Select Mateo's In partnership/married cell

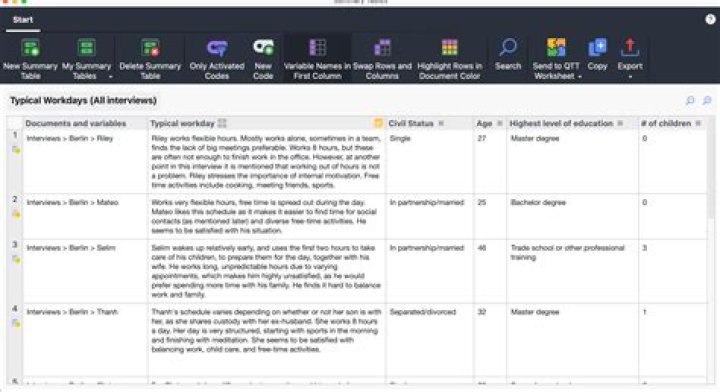click(x=430, y=216)
